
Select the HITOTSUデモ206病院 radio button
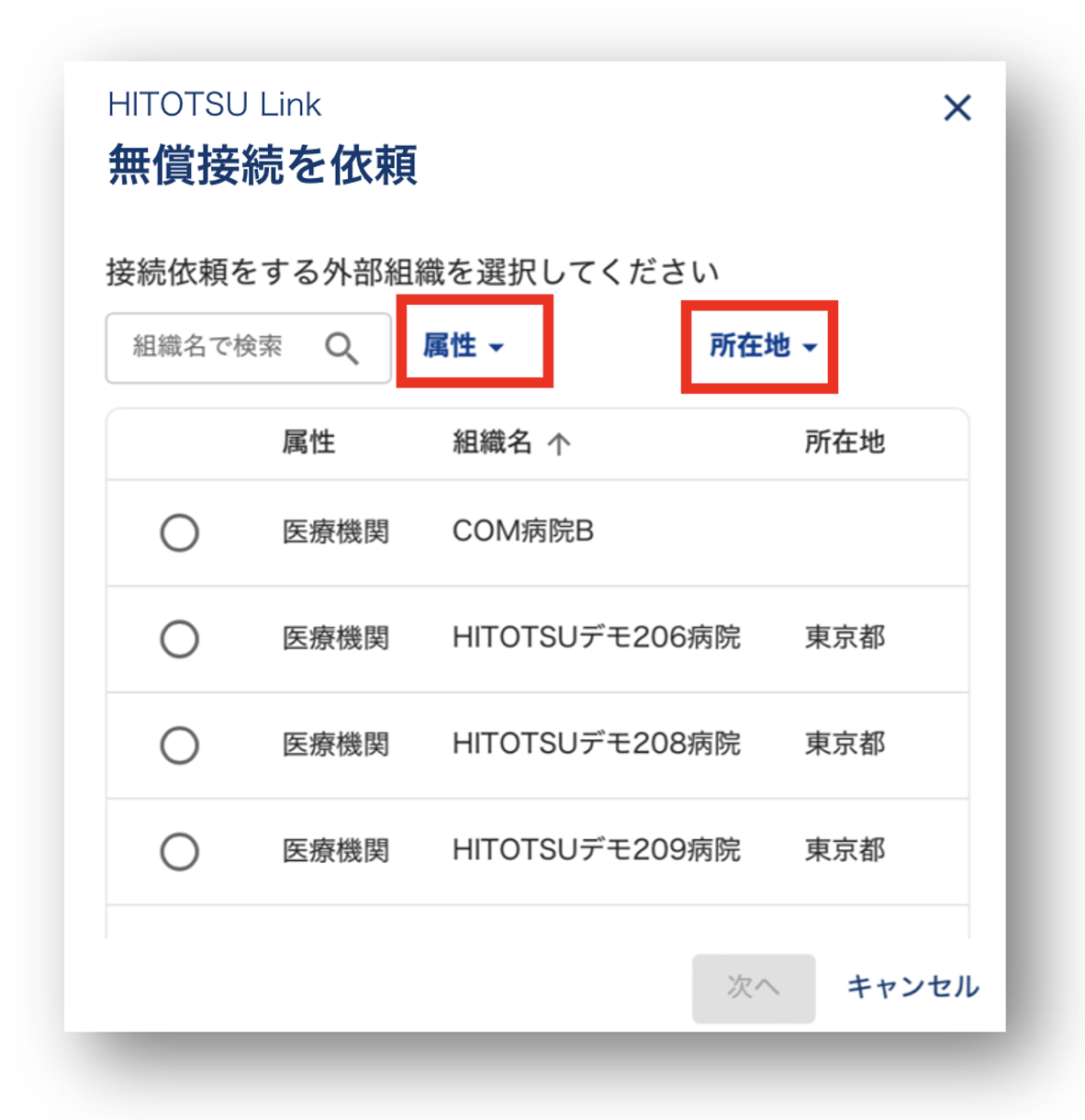[180, 639]
